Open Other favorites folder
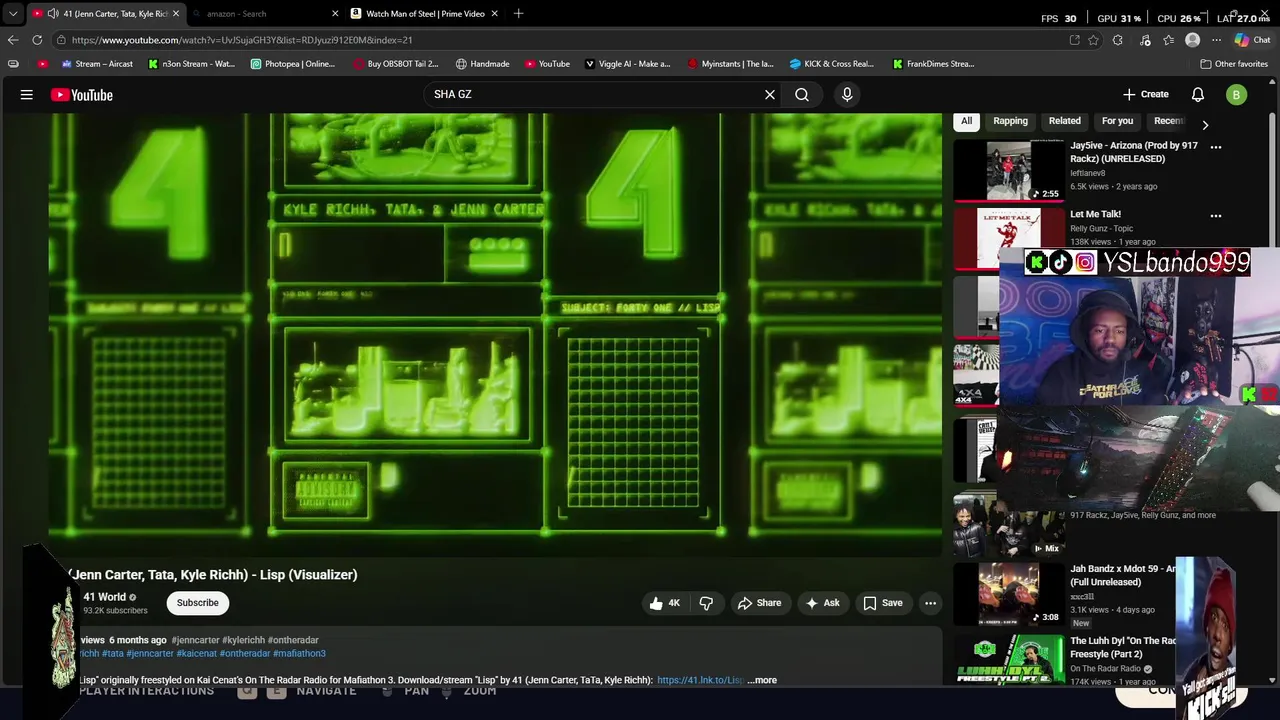Screen dimensions: 1280x720 1234,64
